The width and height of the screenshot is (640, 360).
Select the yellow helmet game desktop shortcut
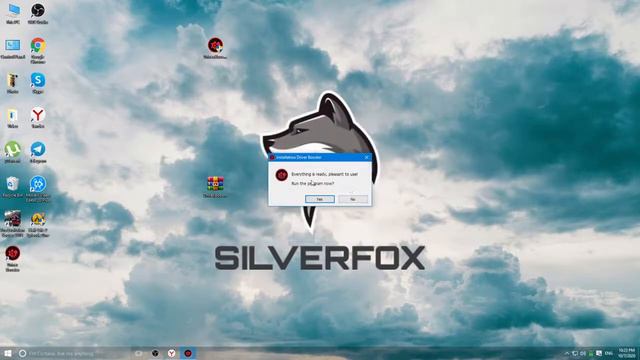pyautogui.click(x=38, y=223)
